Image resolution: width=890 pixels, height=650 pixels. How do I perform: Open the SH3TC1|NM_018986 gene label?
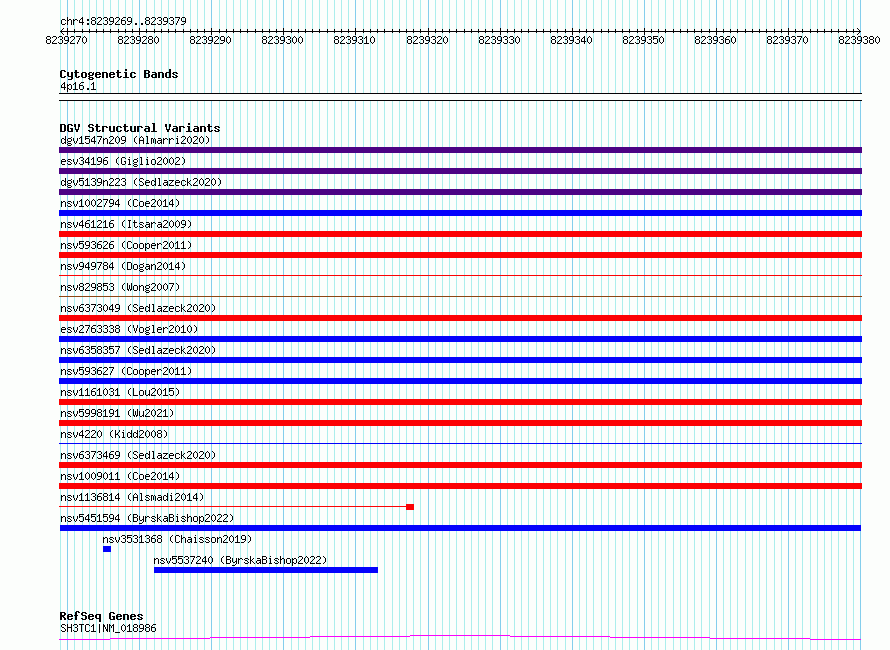pyautogui.click(x=108, y=628)
